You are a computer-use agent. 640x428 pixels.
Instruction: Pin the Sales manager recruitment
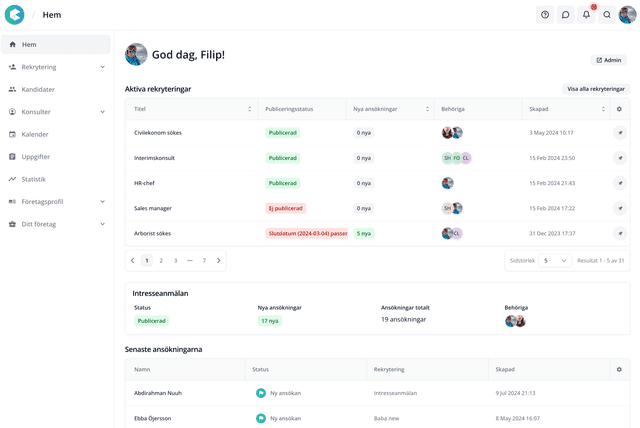pos(619,208)
